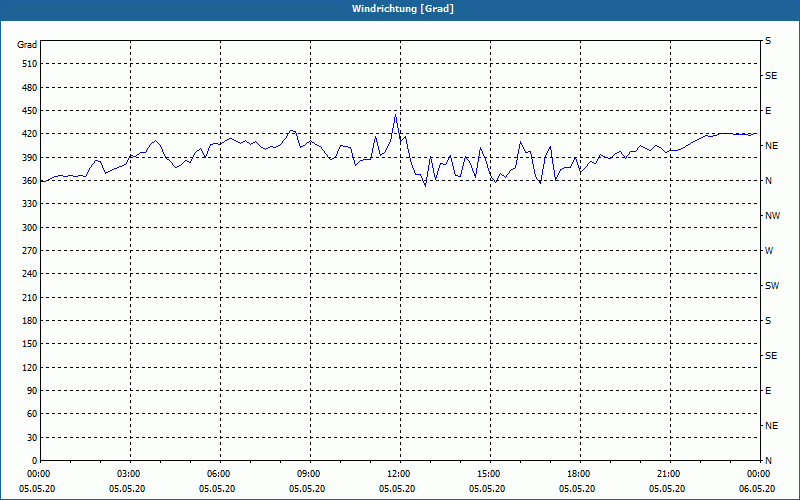Select the SE compass label between 120 and 150
Screen dimensions: 800x500
(x=771, y=356)
